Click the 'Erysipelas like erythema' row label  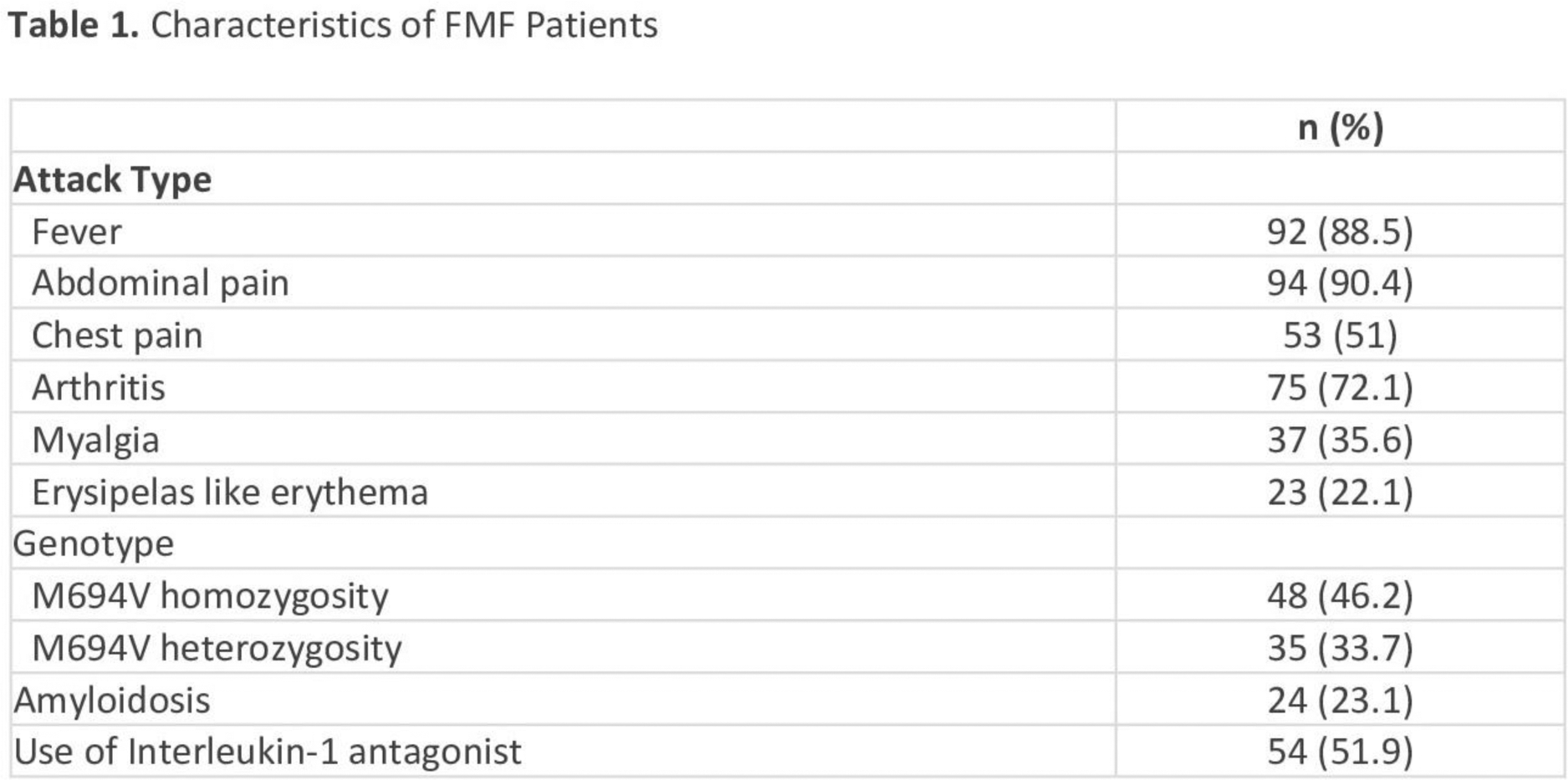(x=230, y=492)
